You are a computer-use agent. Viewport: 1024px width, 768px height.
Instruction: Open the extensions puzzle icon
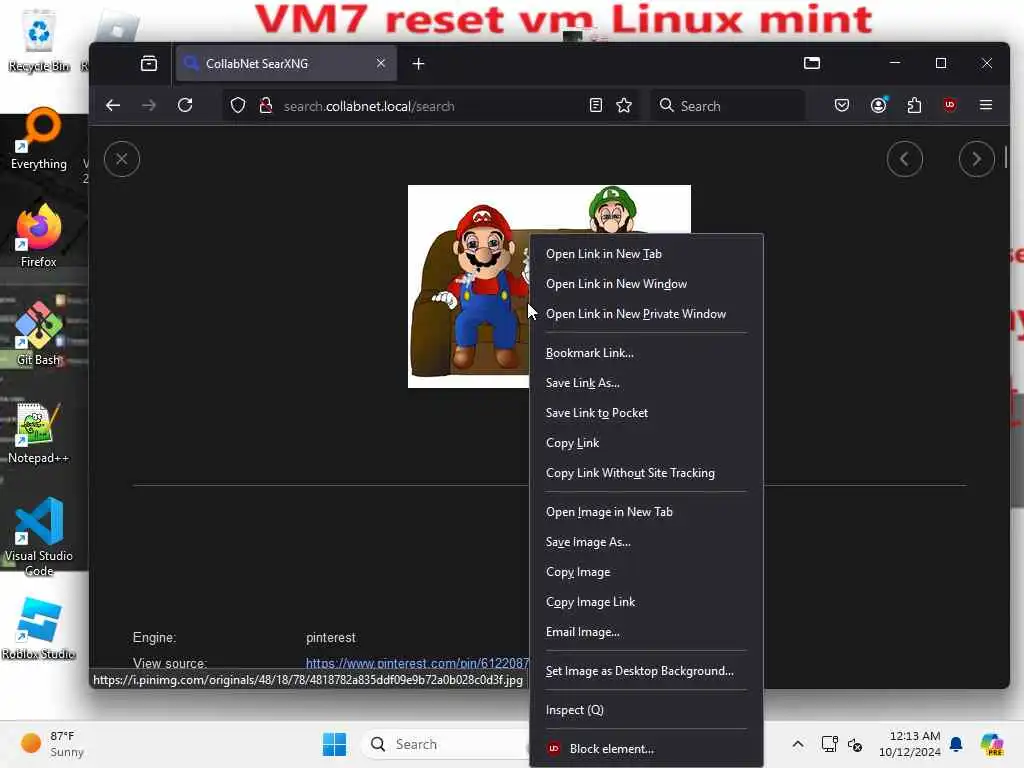pos(914,105)
